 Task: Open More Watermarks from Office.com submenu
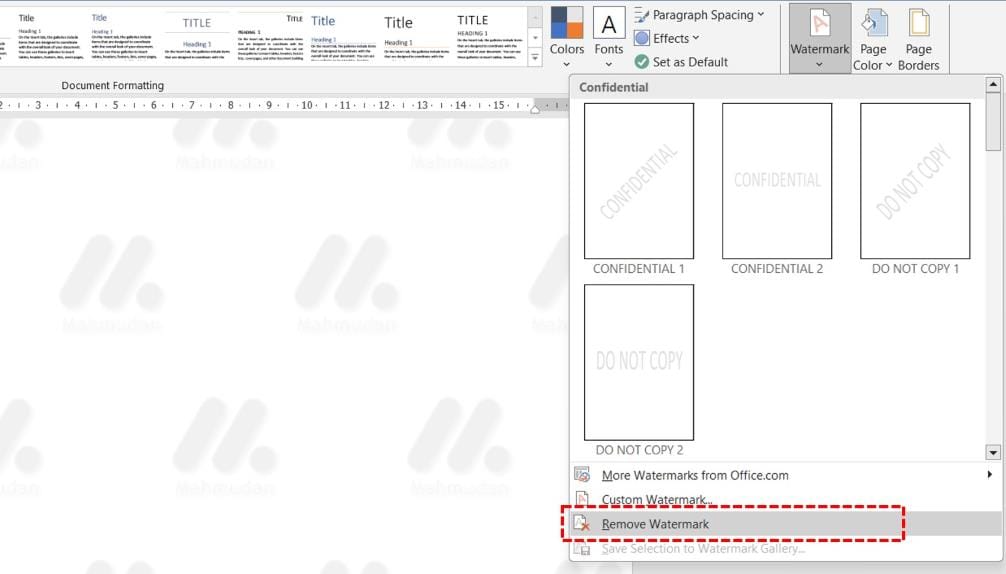pyautogui.click(x=695, y=475)
